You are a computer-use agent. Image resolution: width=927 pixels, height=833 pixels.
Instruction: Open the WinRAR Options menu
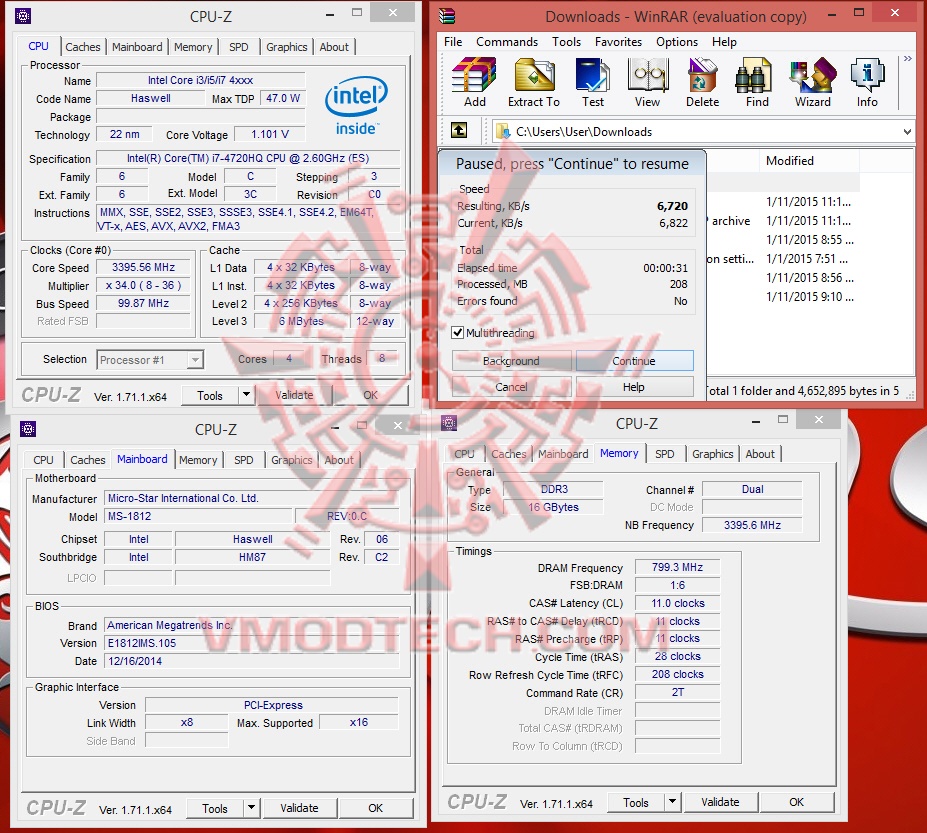pyautogui.click(x=677, y=42)
